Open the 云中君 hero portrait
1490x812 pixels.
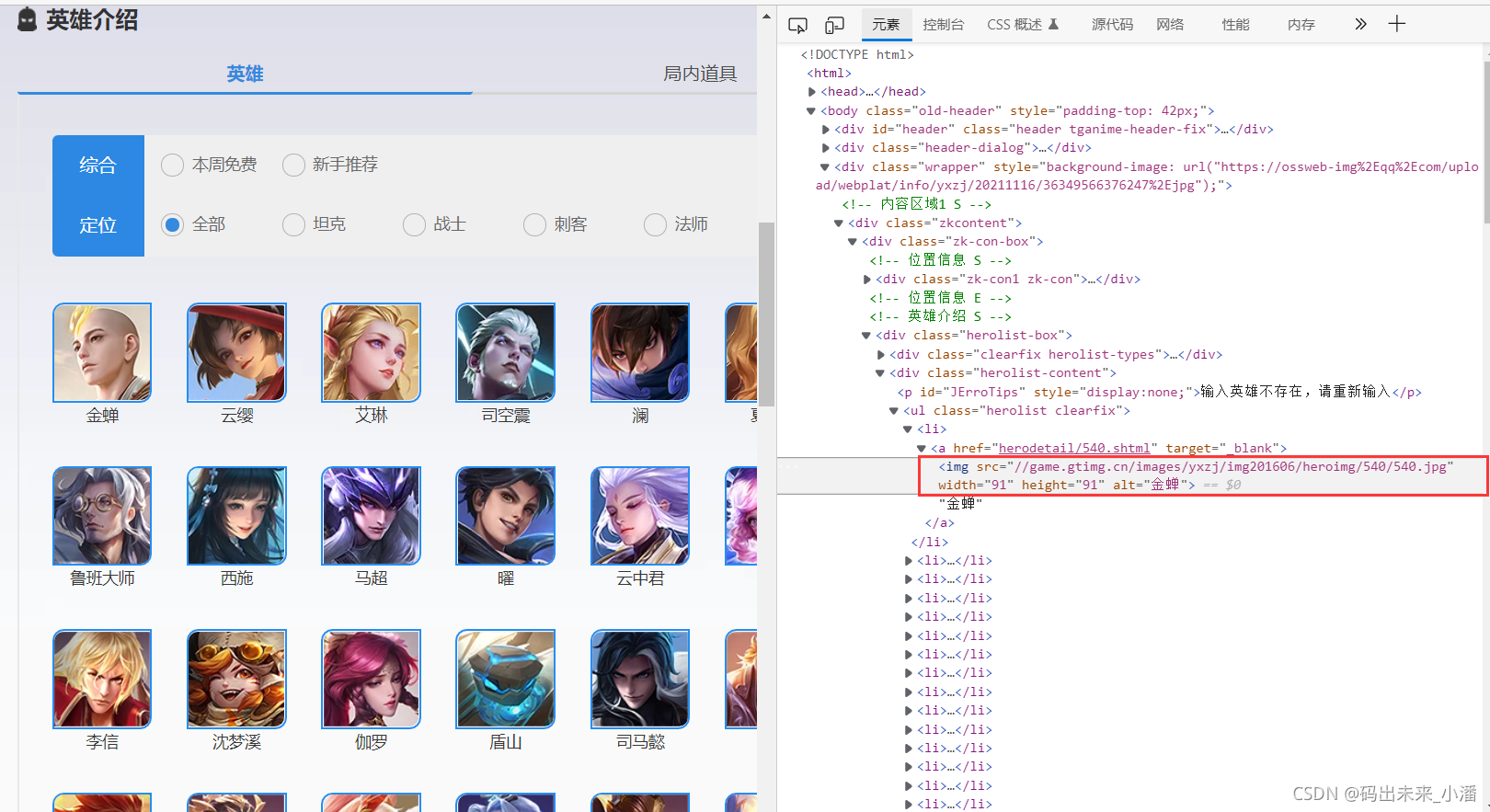click(x=640, y=516)
